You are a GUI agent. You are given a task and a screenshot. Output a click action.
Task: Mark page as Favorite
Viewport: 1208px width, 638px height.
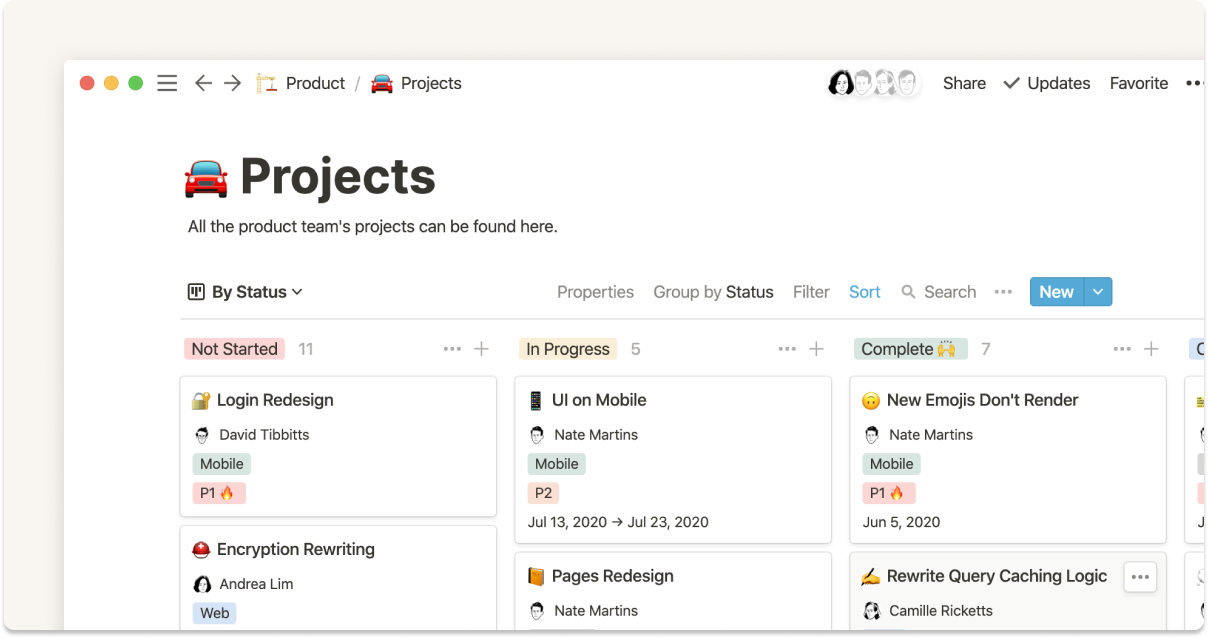(x=1139, y=83)
